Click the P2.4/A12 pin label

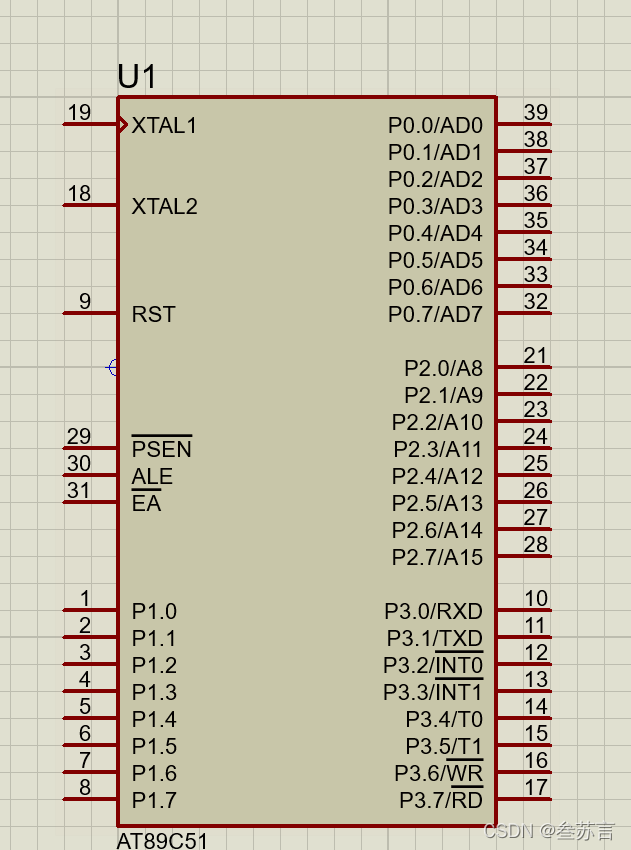(x=437, y=476)
